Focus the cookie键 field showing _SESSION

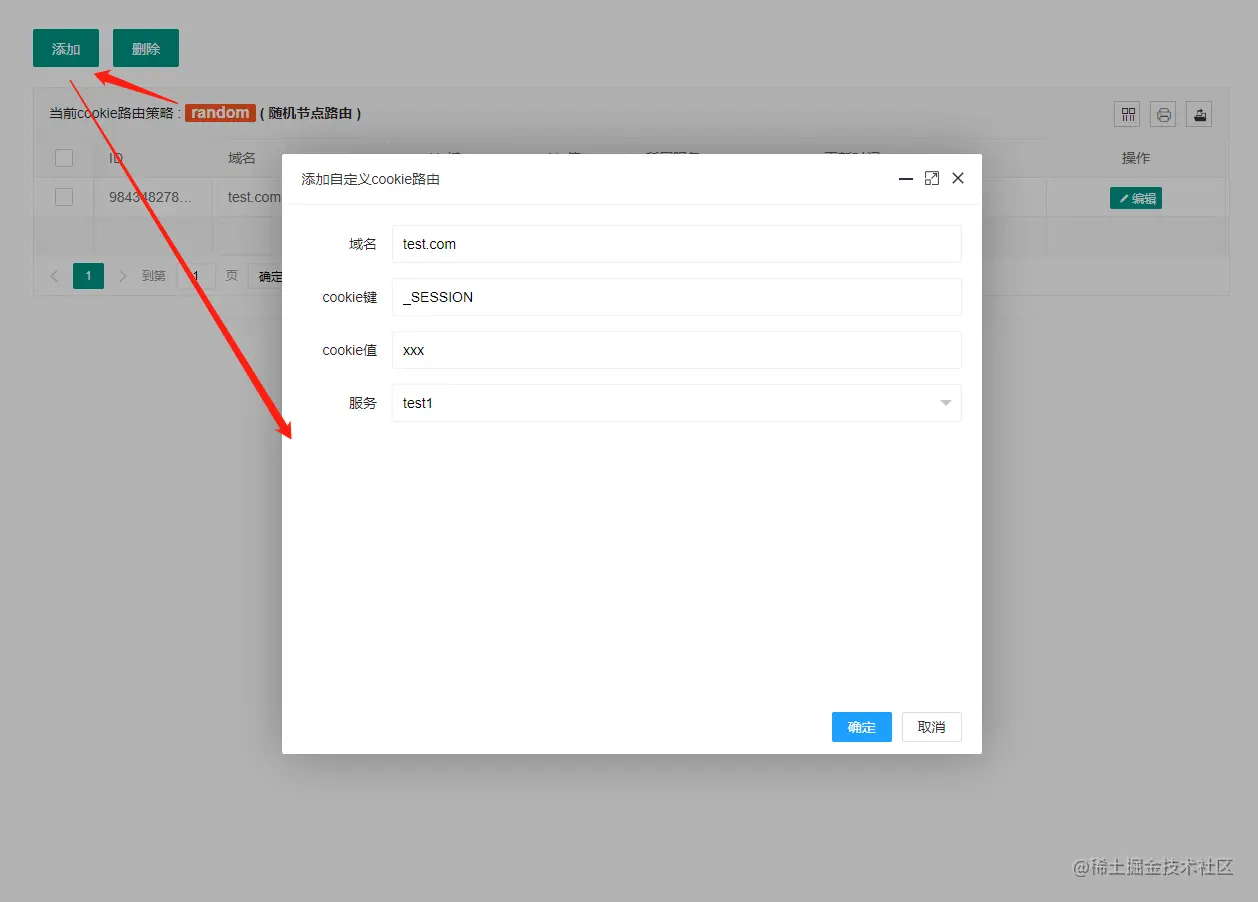676,297
